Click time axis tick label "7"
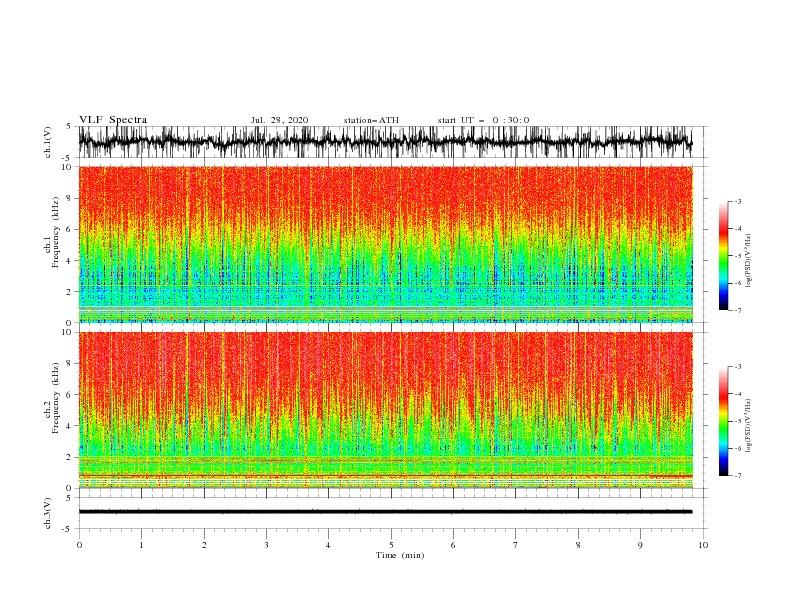The width and height of the screenshot is (792, 612). [516, 545]
